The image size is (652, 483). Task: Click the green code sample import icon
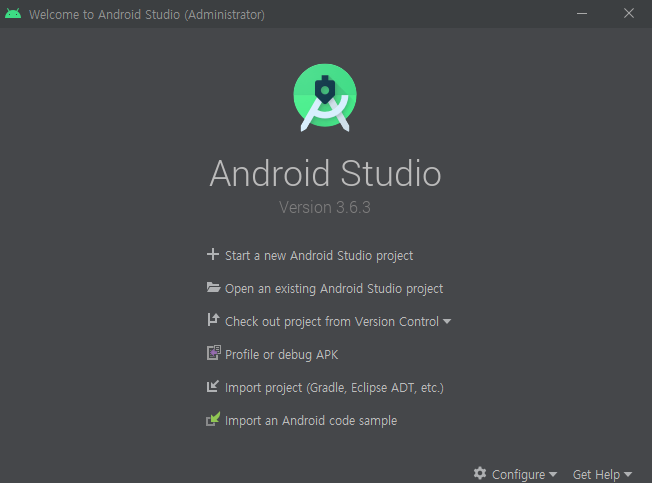tap(213, 419)
